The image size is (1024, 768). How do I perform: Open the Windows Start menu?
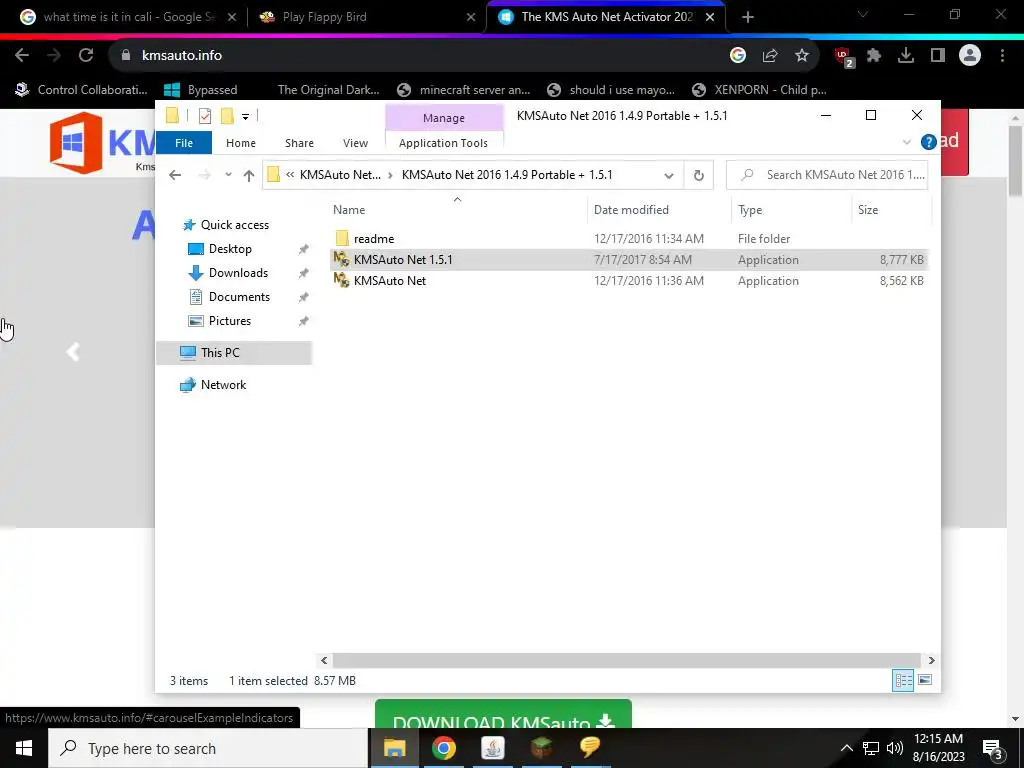pos(24,748)
